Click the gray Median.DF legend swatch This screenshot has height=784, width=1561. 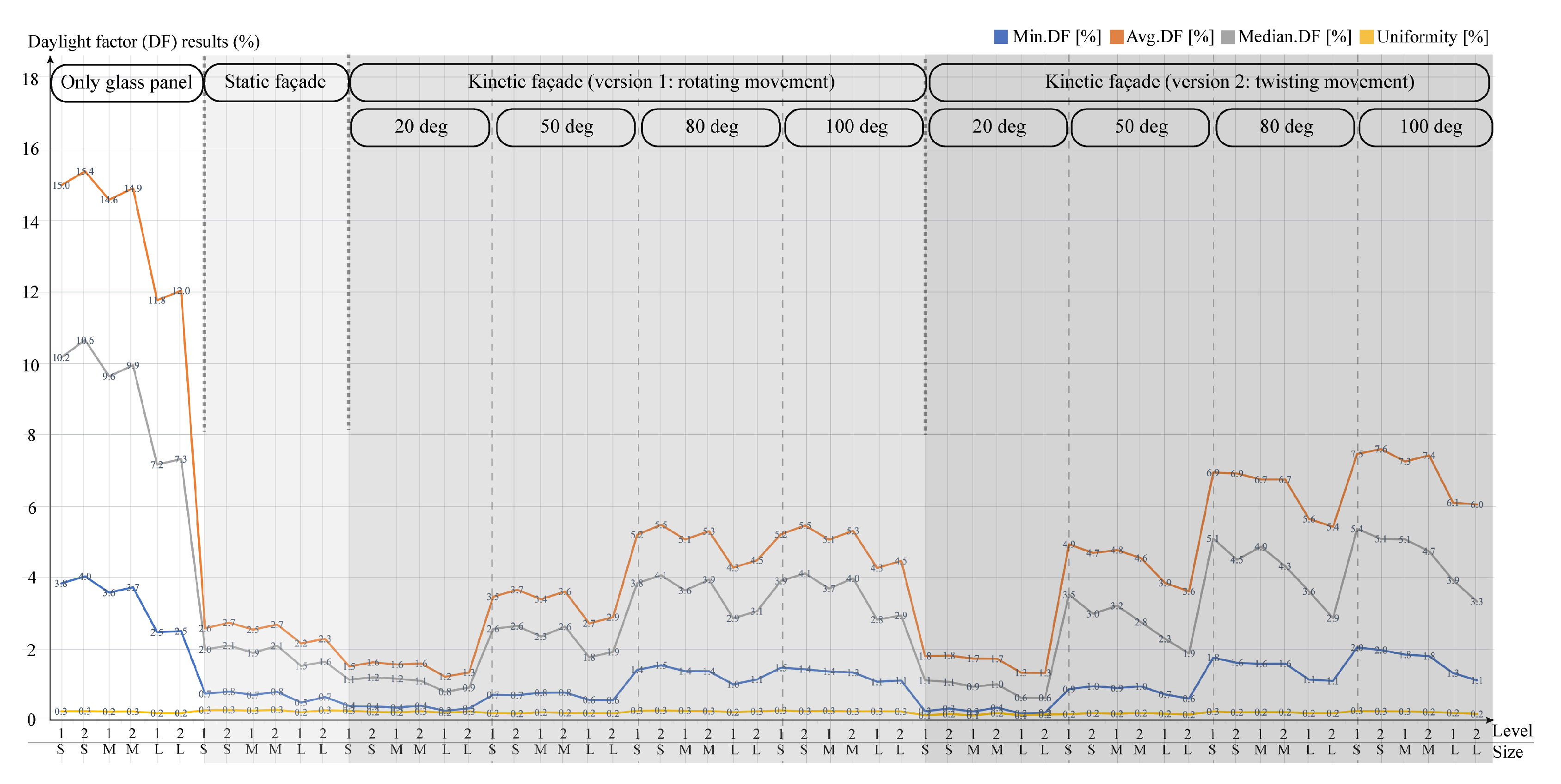click(x=1228, y=37)
